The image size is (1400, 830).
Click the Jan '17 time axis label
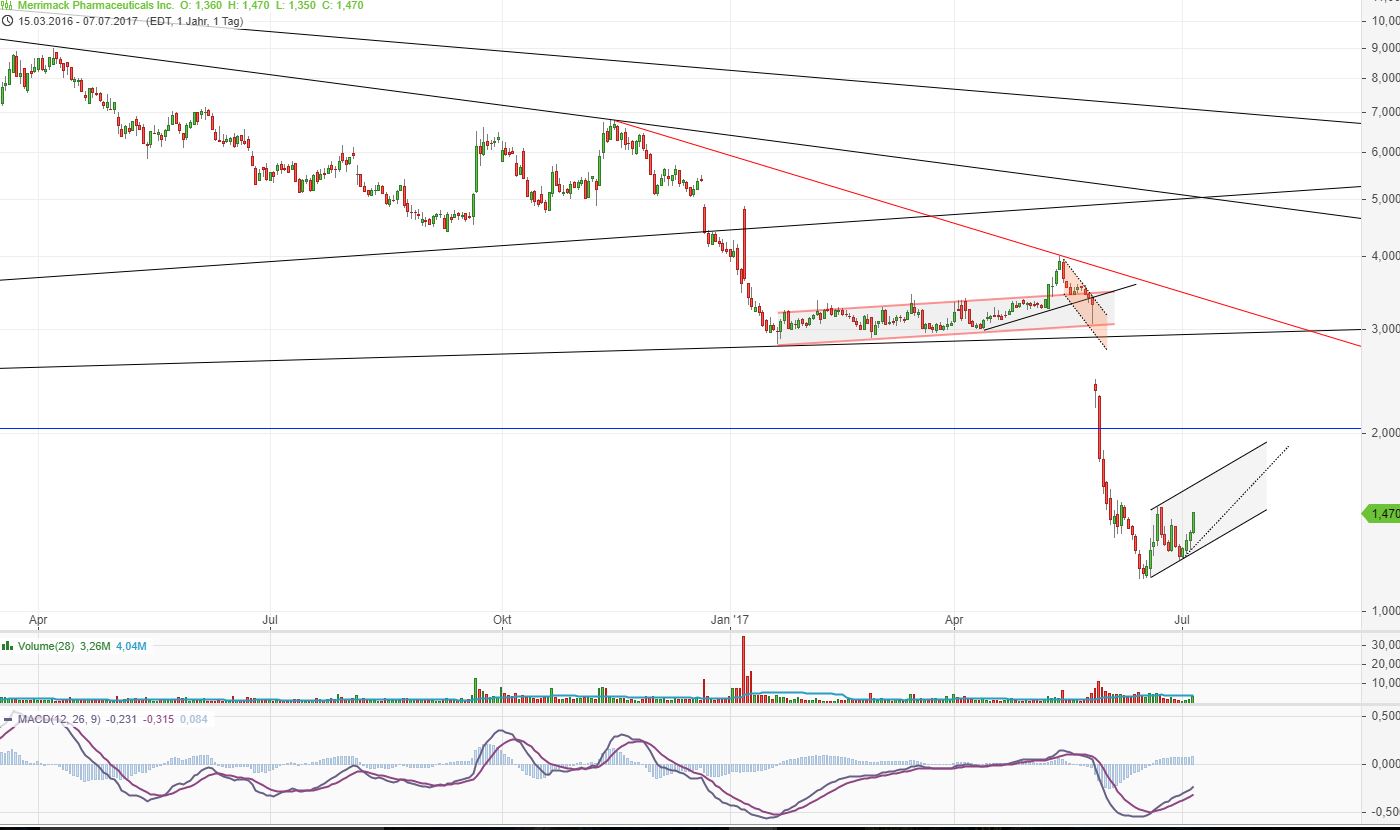(734, 621)
